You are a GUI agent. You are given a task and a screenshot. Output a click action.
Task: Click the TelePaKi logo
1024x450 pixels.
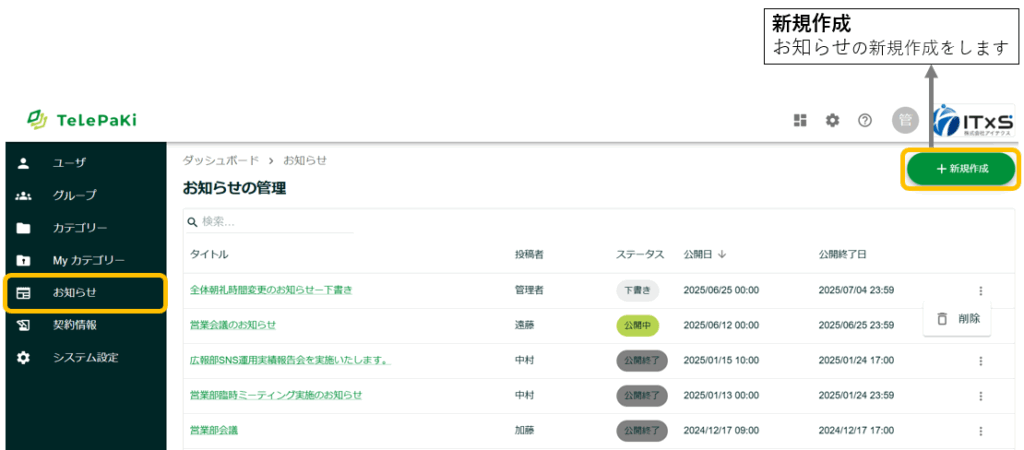point(82,120)
